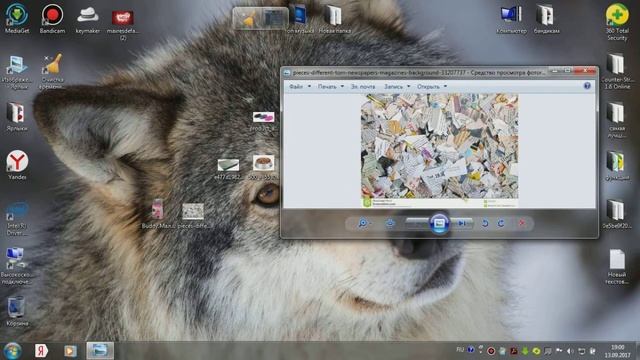This screenshot has height=360, width=640.
Task: Select the Новый текстовый document icon
Action: coord(617,266)
